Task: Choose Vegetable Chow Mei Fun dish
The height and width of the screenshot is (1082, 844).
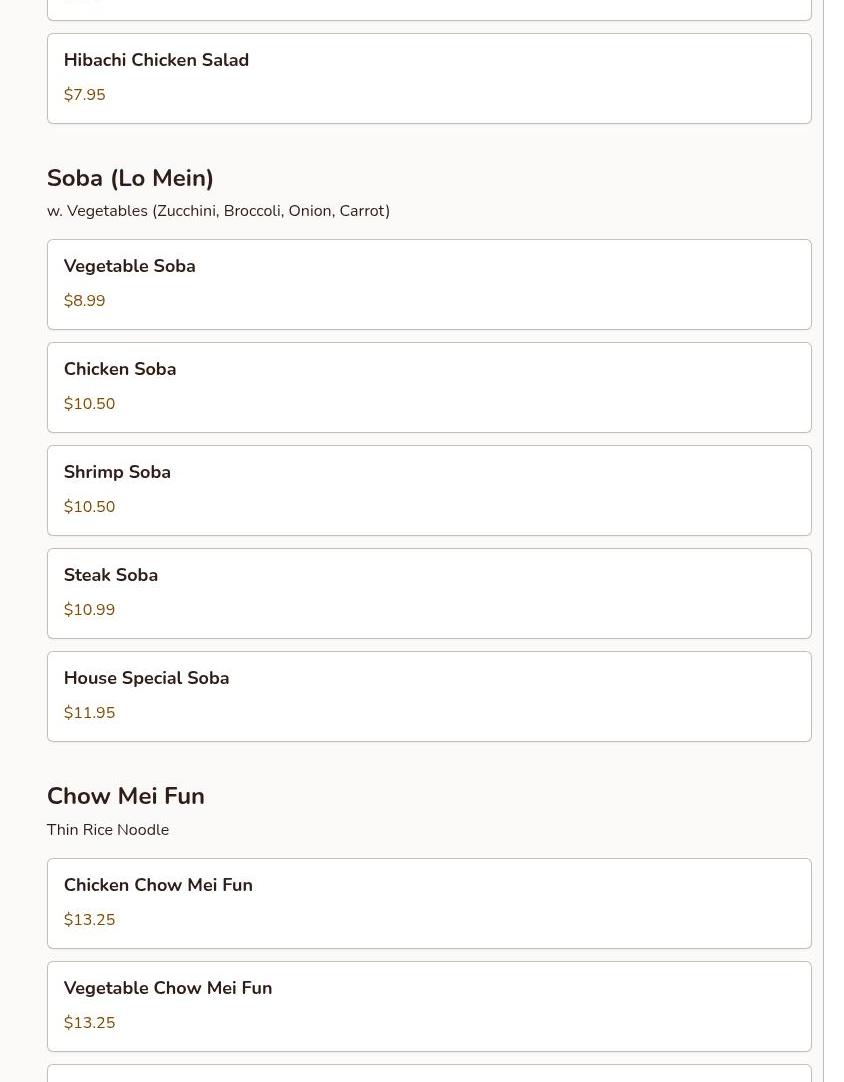Action: (168, 989)
